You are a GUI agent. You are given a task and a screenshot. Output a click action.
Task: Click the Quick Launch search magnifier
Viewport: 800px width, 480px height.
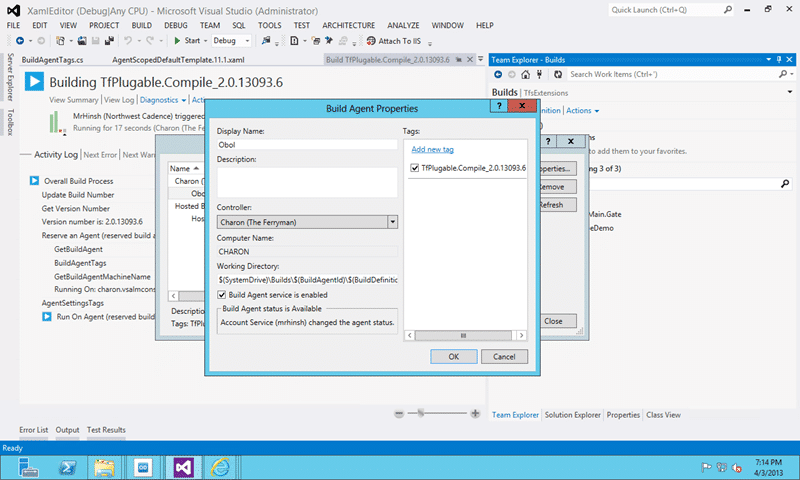728,10
